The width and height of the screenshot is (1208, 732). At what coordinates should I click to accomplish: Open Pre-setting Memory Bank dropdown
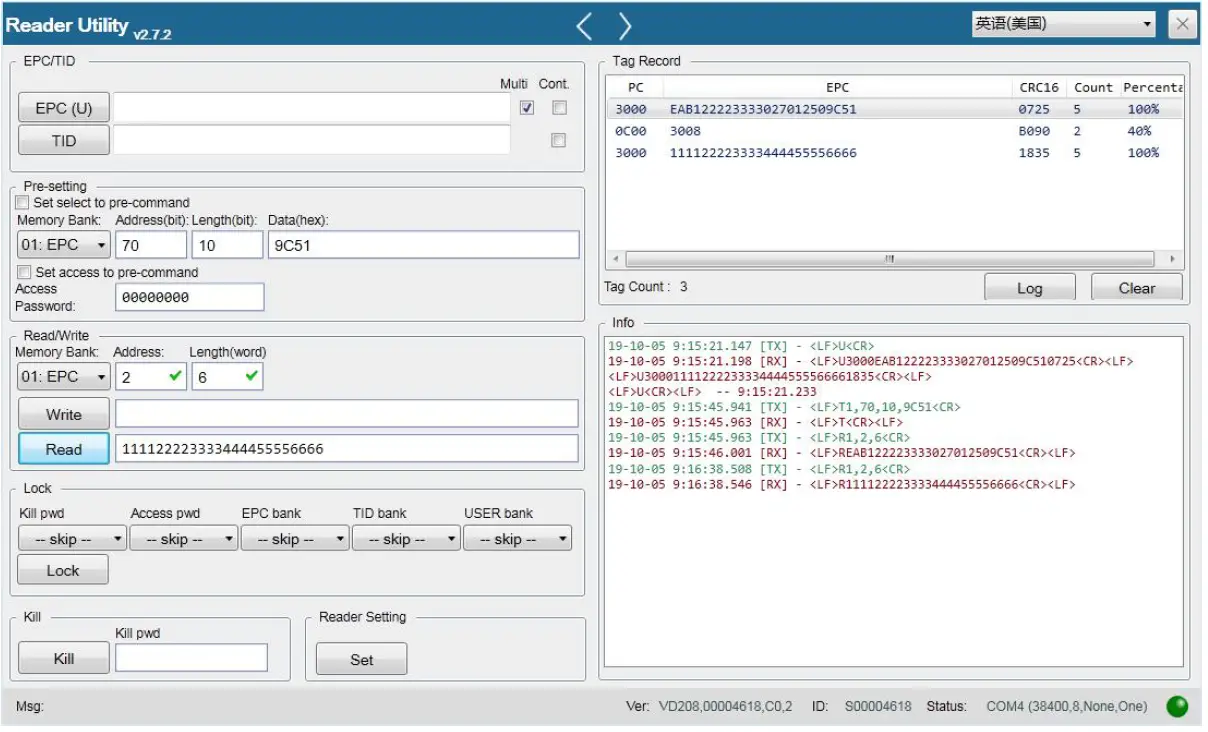pos(64,245)
